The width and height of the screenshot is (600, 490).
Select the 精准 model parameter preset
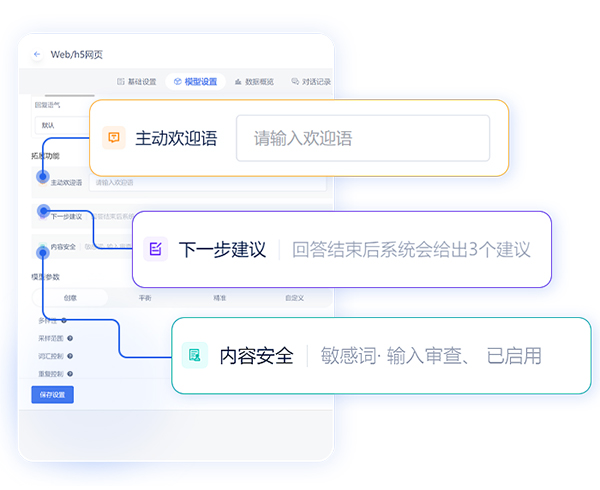coord(220,298)
